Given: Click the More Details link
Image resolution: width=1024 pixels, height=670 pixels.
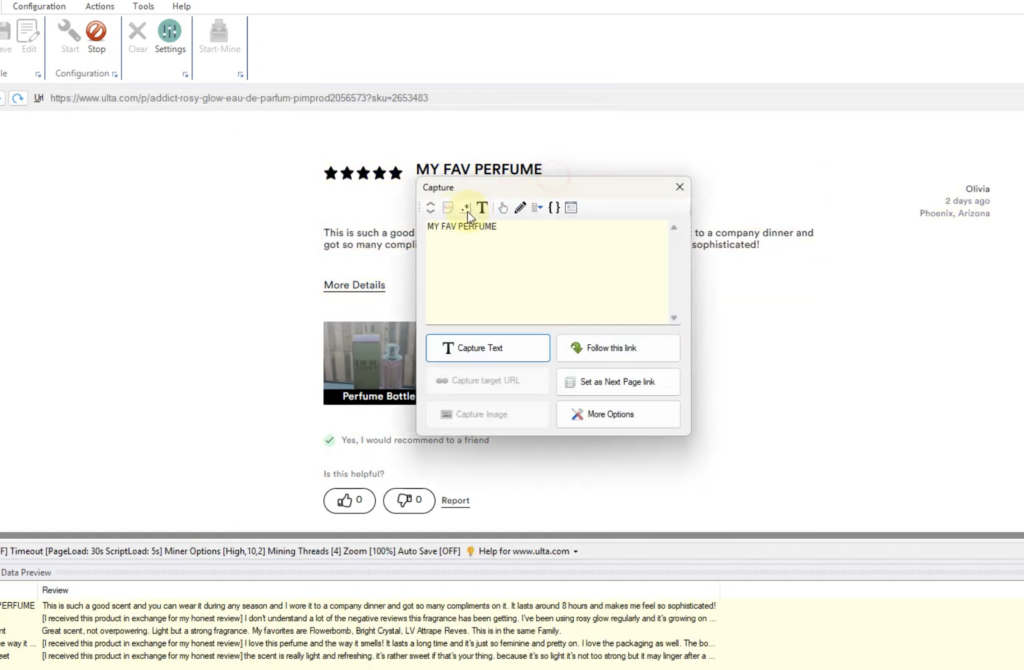Looking at the screenshot, I should pos(354,285).
